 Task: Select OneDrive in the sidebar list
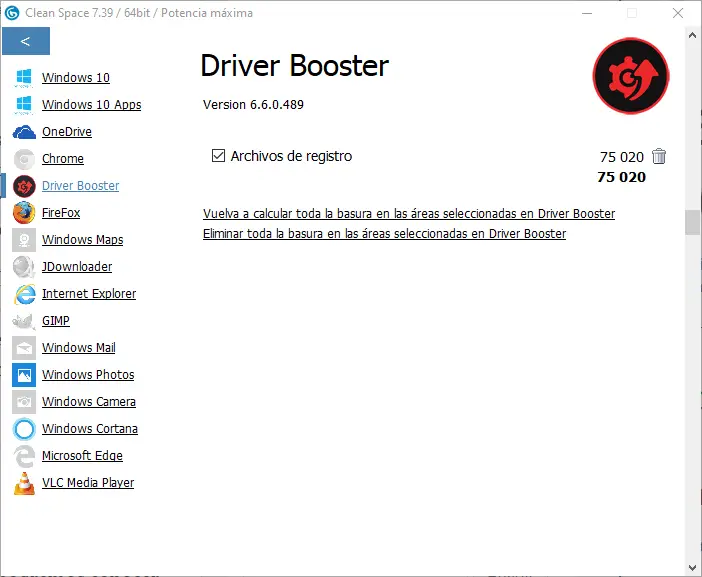[x=67, y=132]
